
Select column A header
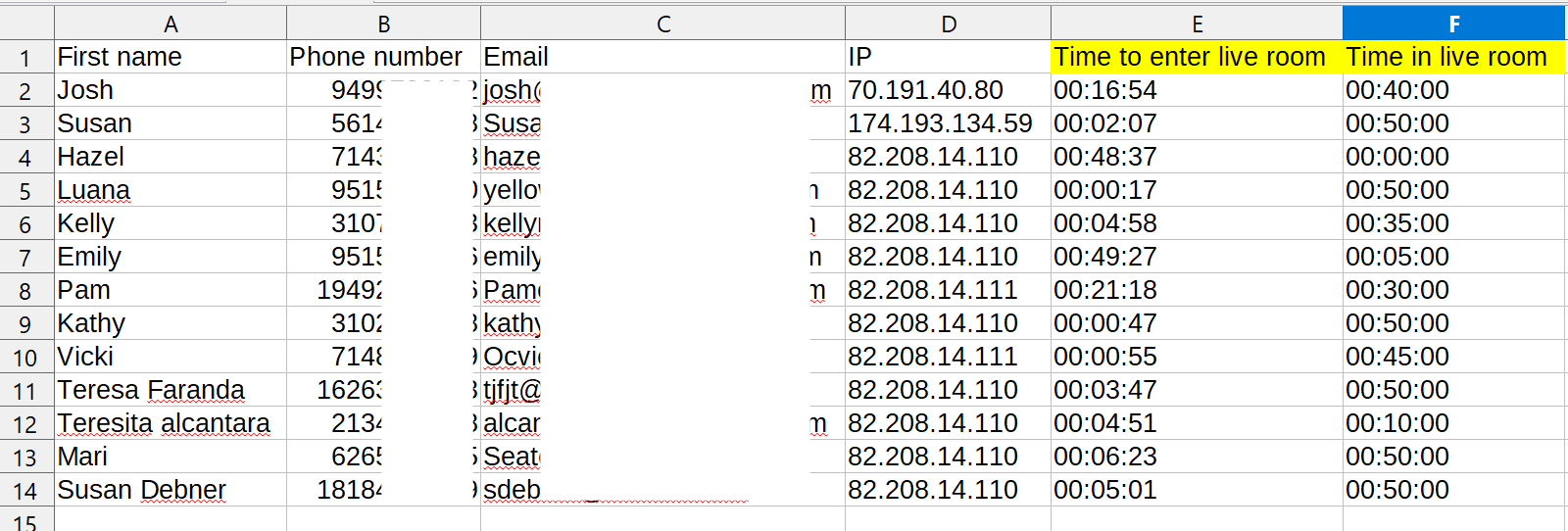tap(171, 24)
